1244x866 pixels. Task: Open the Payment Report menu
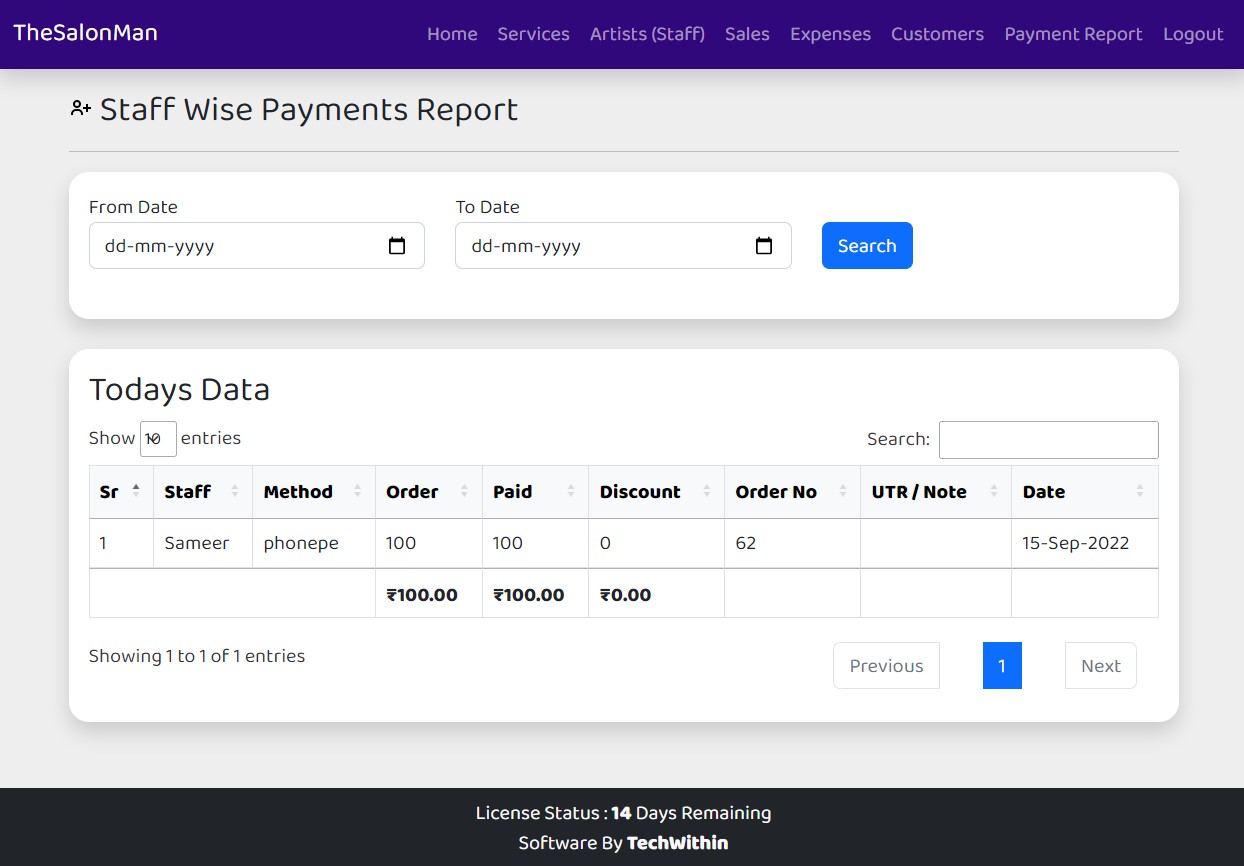click(x=1073, y=34)
